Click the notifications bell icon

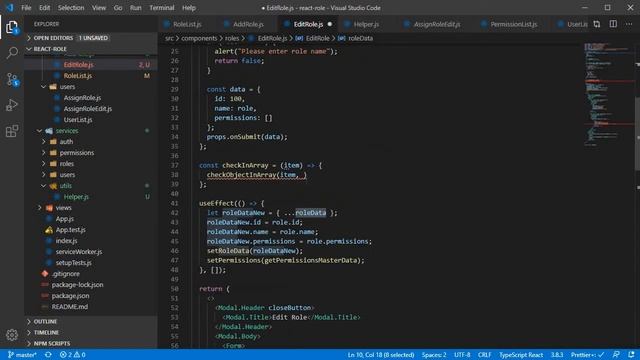pyautogui.click(x=631, y=355)
